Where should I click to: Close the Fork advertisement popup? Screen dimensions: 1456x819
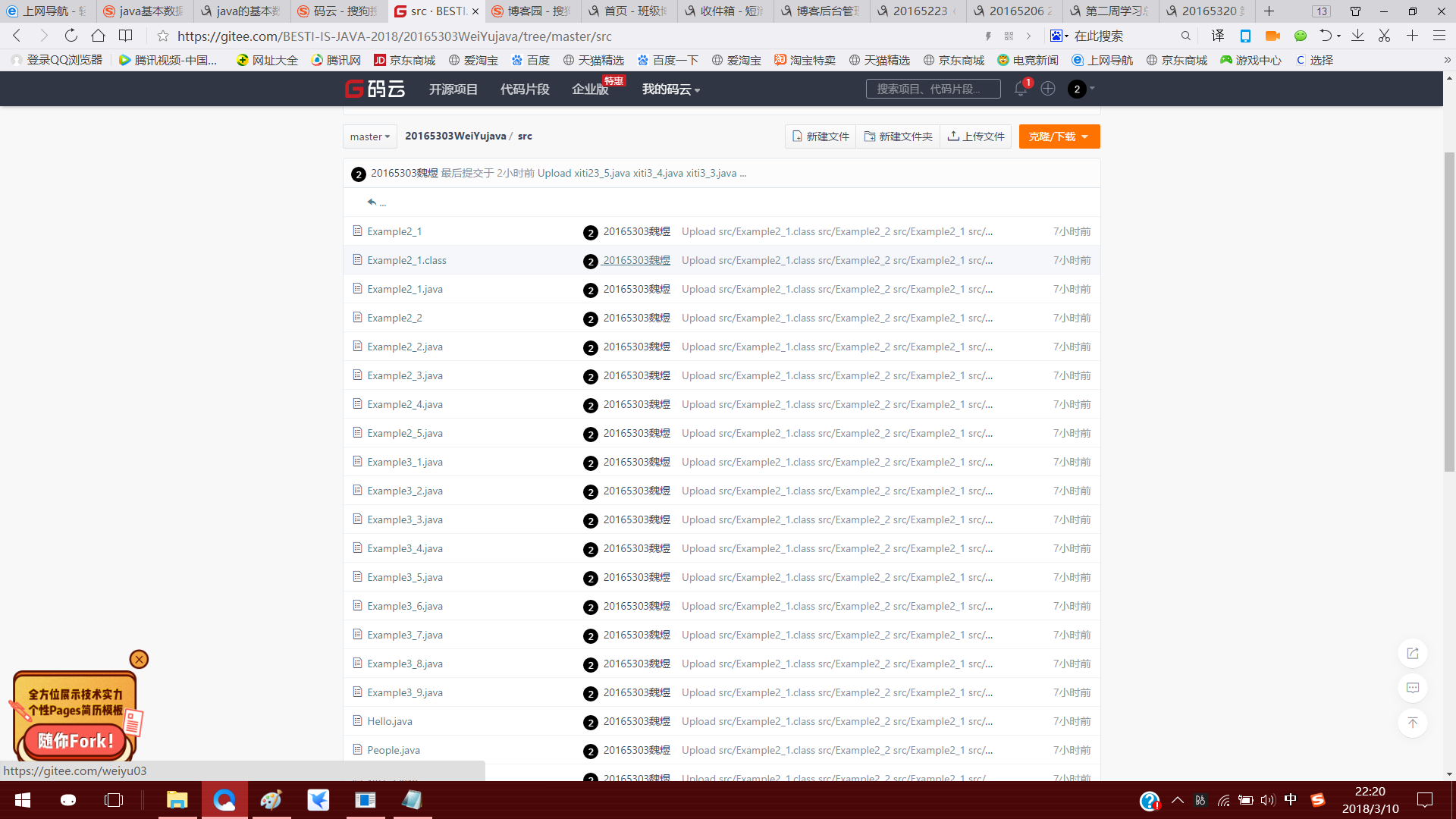pyautogui.click(x=139, y=659)
